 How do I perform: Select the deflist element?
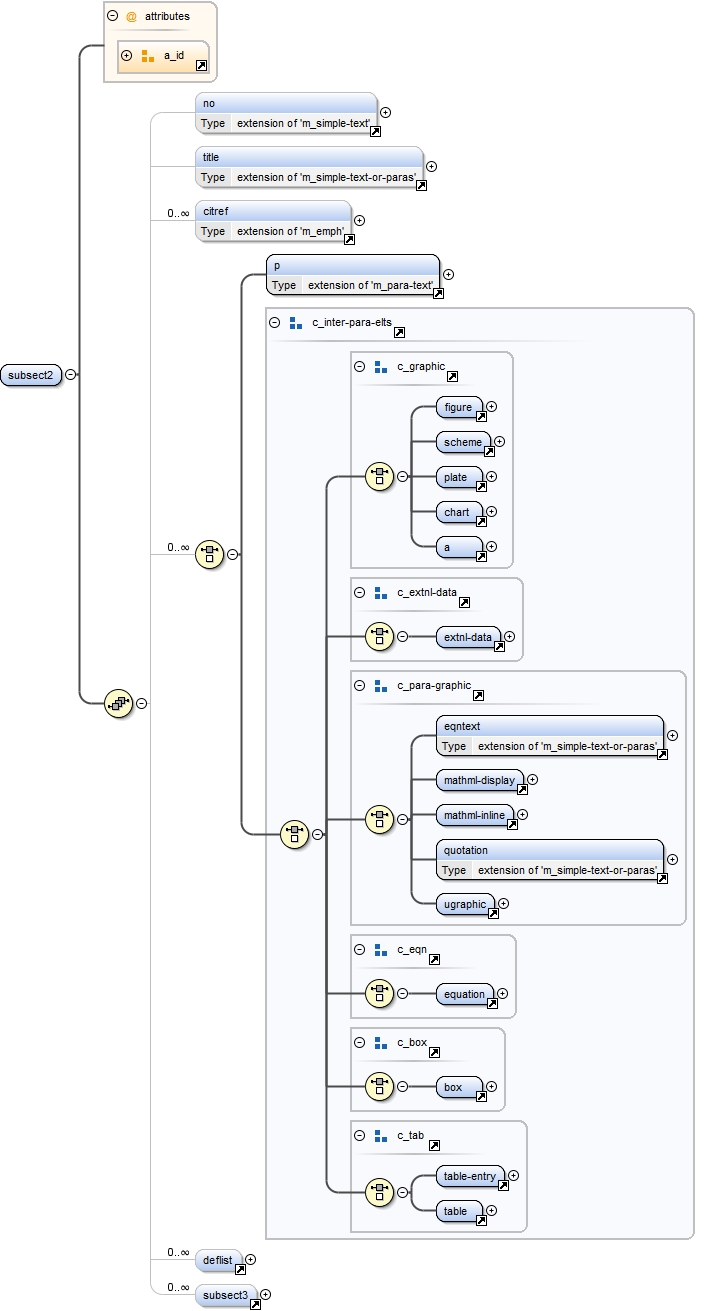click(217, 1259)
